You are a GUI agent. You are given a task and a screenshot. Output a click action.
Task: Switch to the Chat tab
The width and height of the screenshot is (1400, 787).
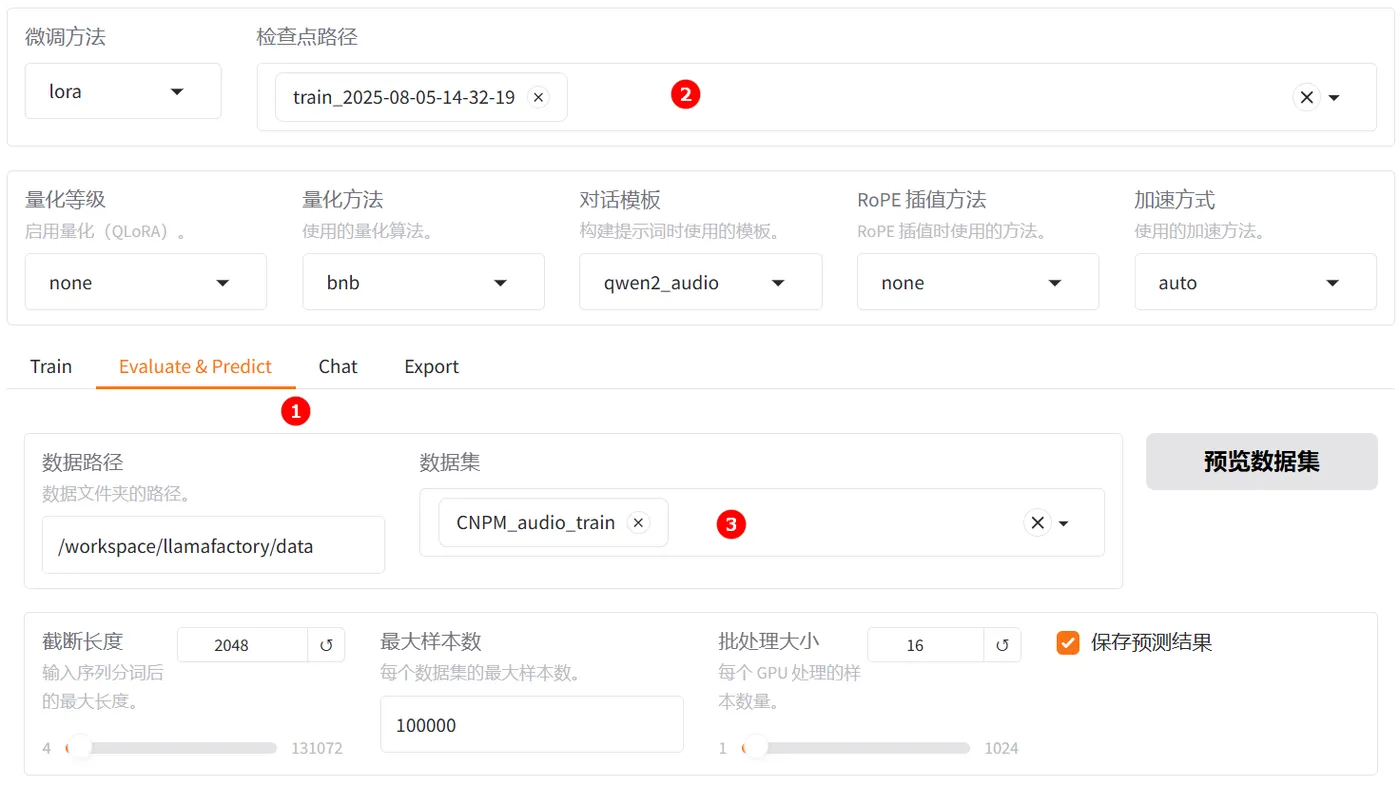338,366
